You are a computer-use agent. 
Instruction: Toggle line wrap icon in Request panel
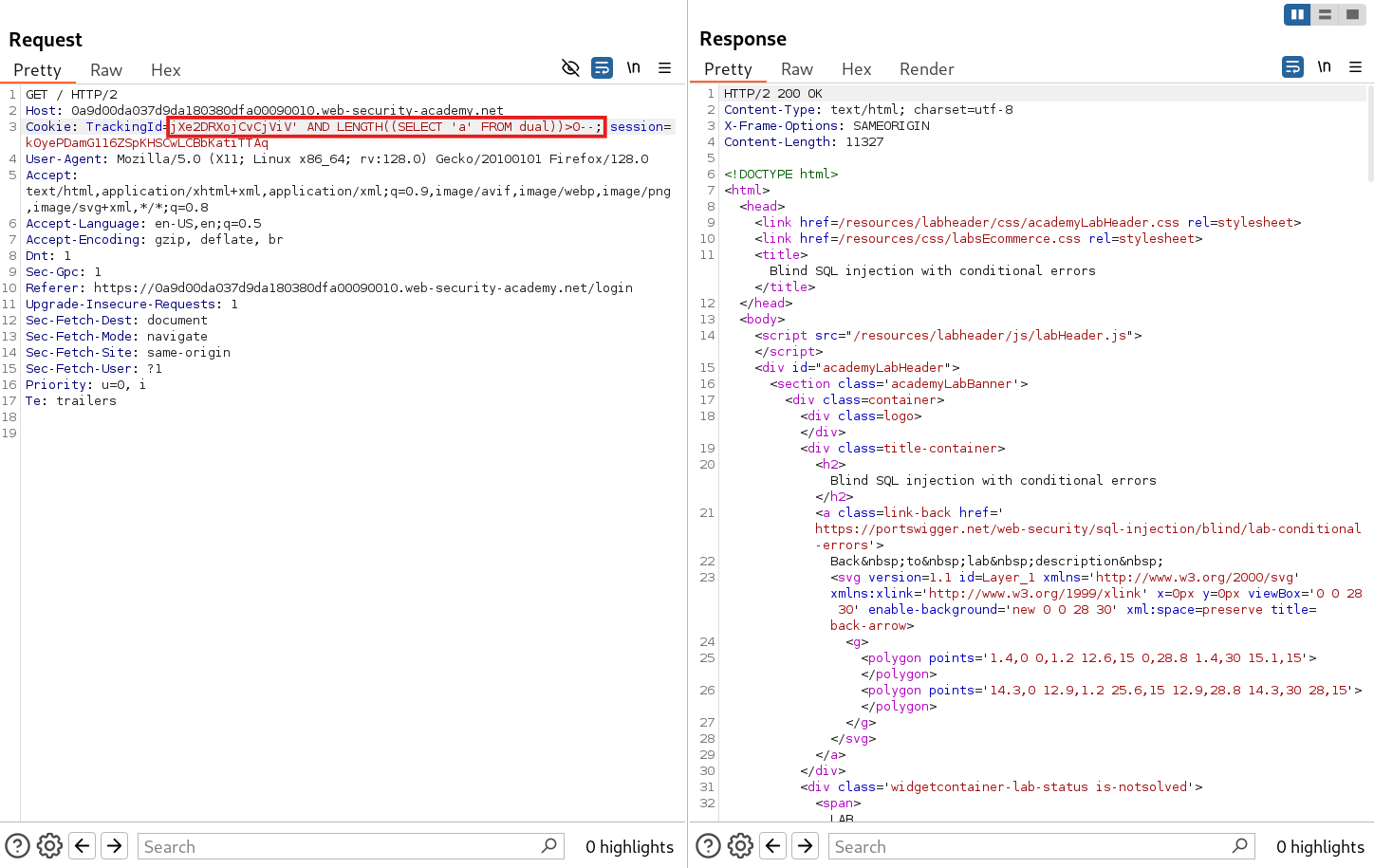[x=602, y=67]
